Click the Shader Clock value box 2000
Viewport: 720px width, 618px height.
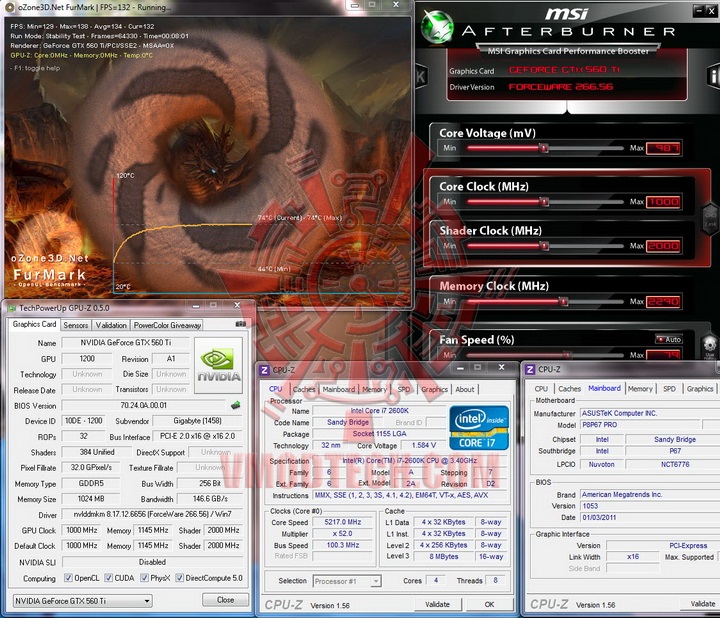663,246
